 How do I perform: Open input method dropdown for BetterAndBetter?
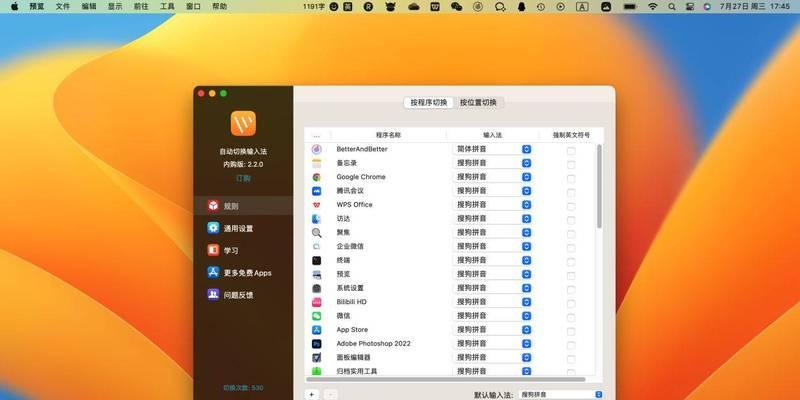492,149
